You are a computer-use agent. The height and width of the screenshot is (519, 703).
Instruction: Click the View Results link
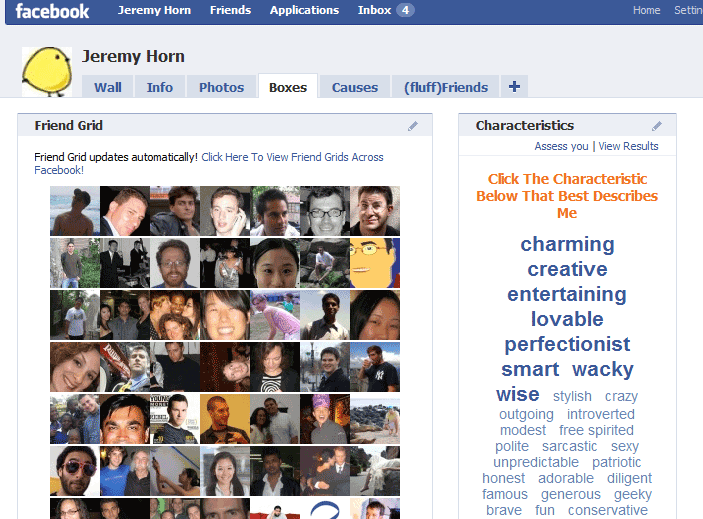click(x=628, y=146)
